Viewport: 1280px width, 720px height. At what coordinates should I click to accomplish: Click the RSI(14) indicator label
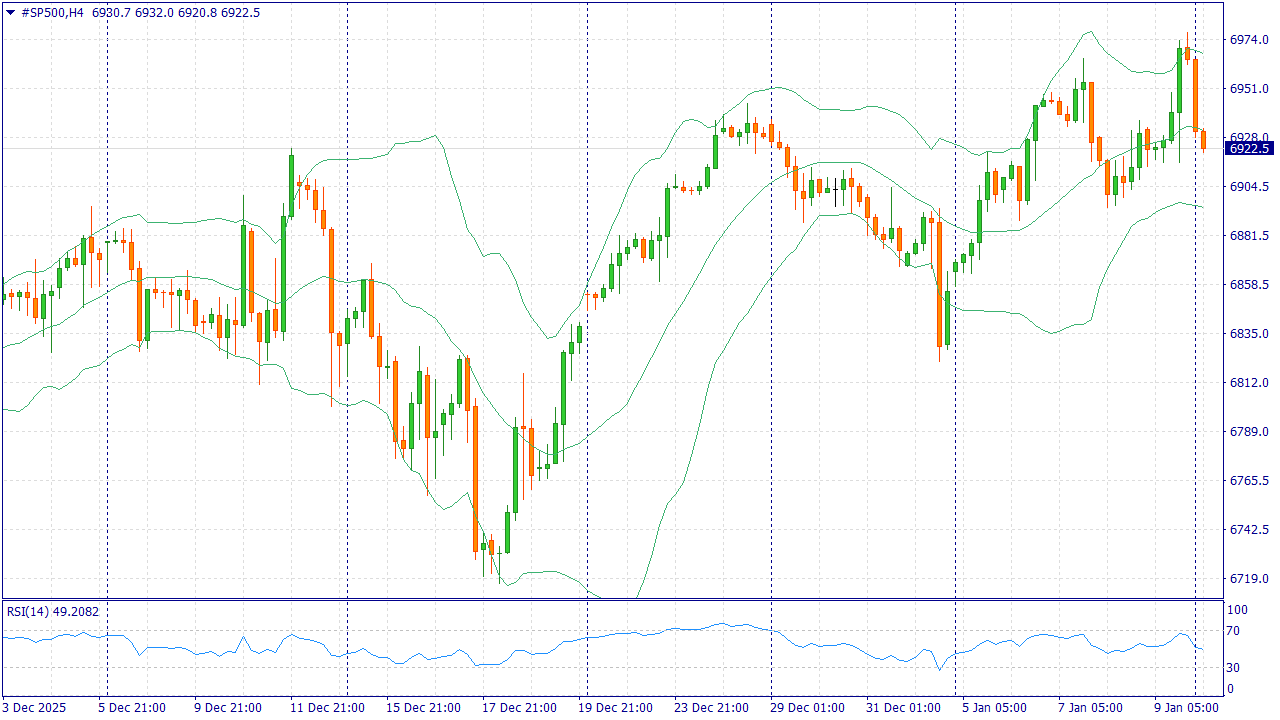(x=27, y=611)
